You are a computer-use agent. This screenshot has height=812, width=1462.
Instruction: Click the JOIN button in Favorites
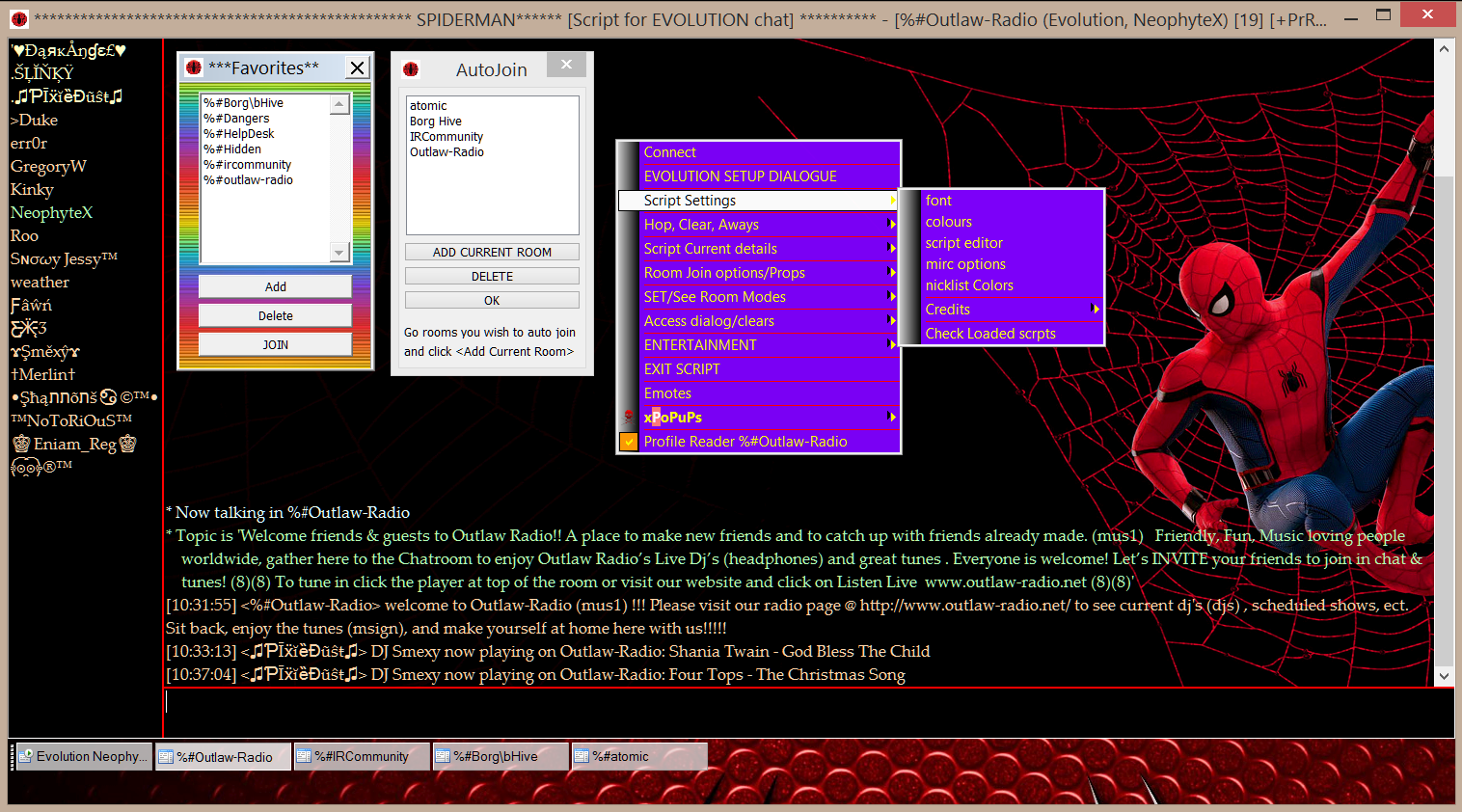(275, 344)
